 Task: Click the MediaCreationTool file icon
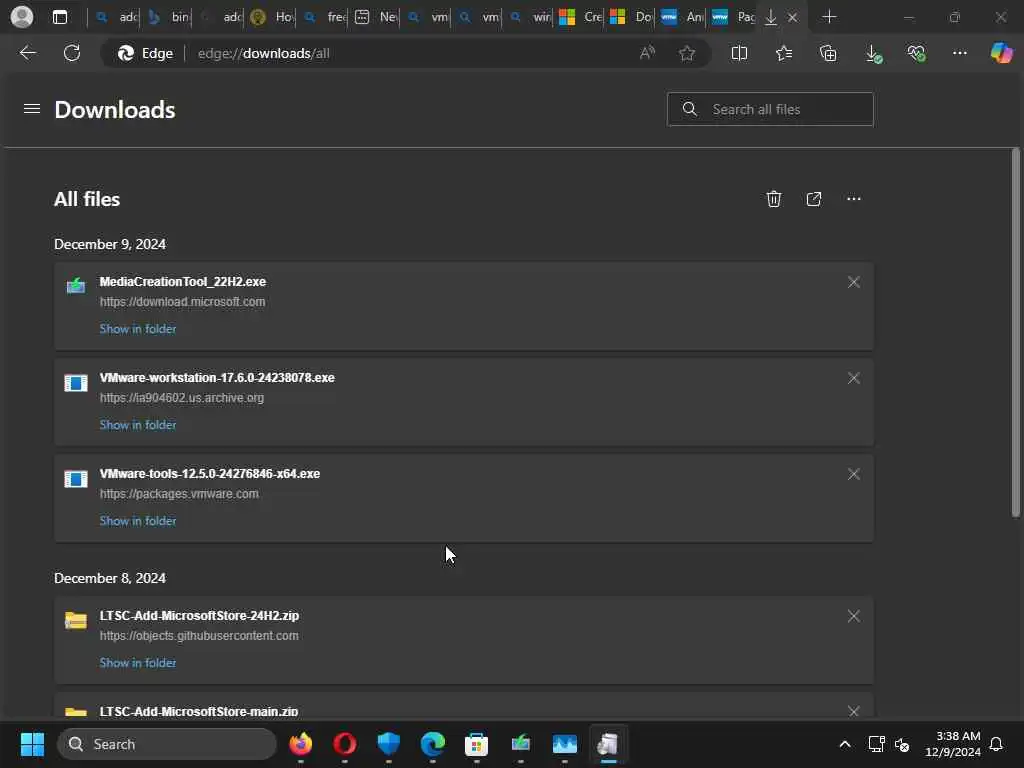click(76, 285)
